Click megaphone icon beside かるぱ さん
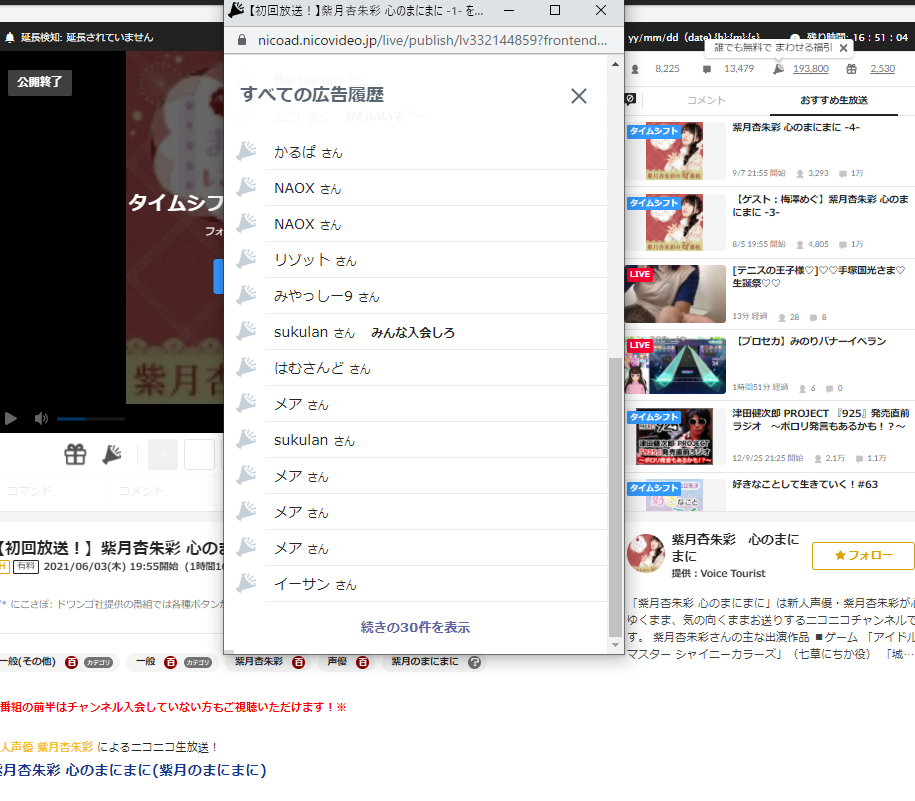915x801 pixels. pos(246,151)
